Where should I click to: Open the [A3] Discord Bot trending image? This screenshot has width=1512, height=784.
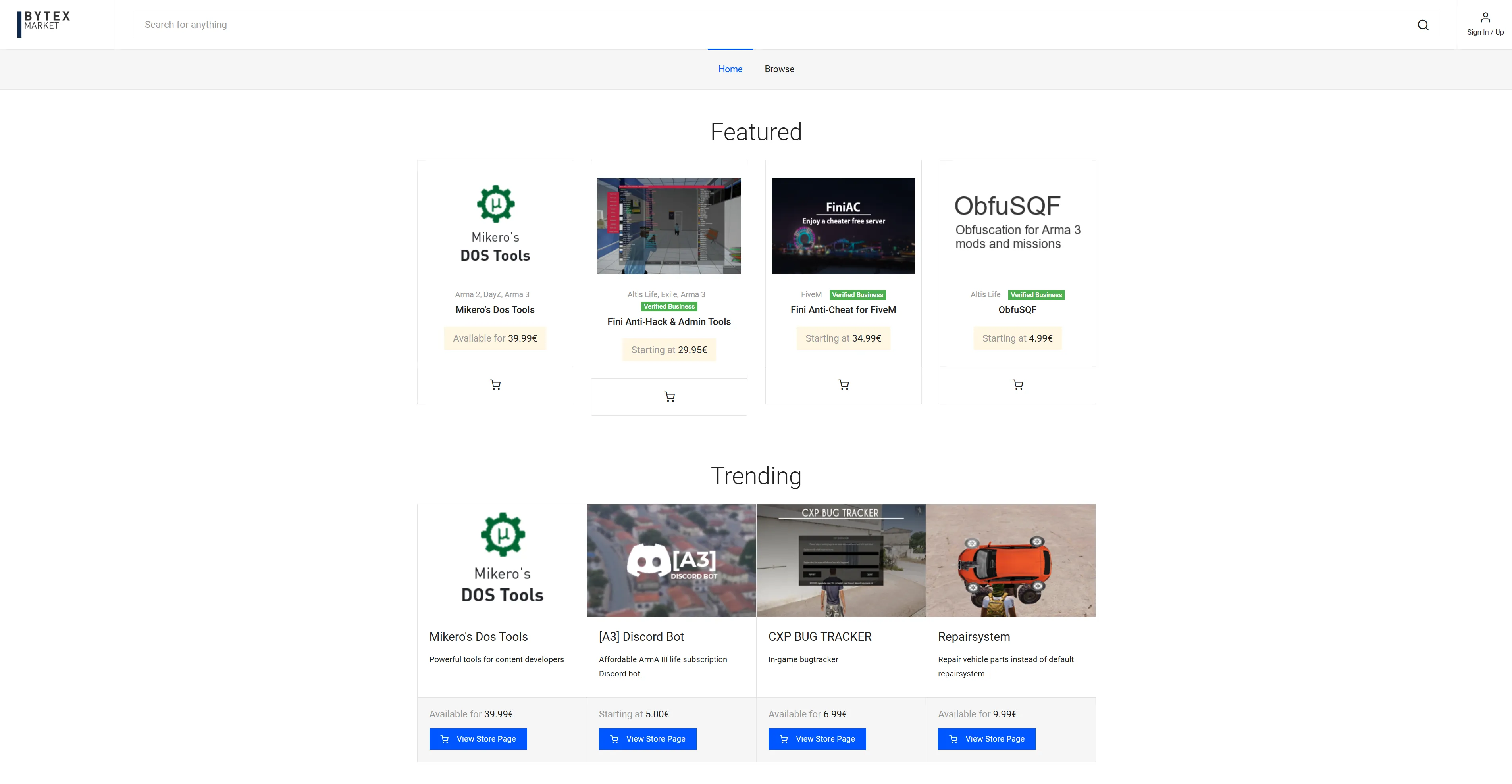point(671,560)
